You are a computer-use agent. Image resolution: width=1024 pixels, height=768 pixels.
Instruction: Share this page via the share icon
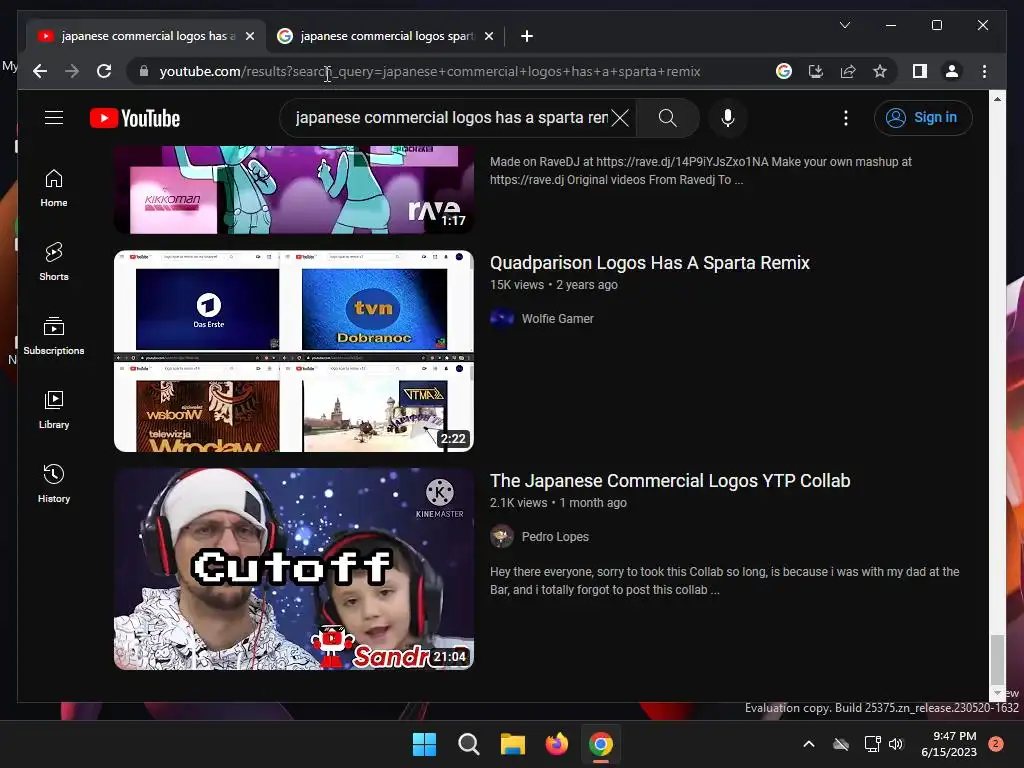[848, 71]
